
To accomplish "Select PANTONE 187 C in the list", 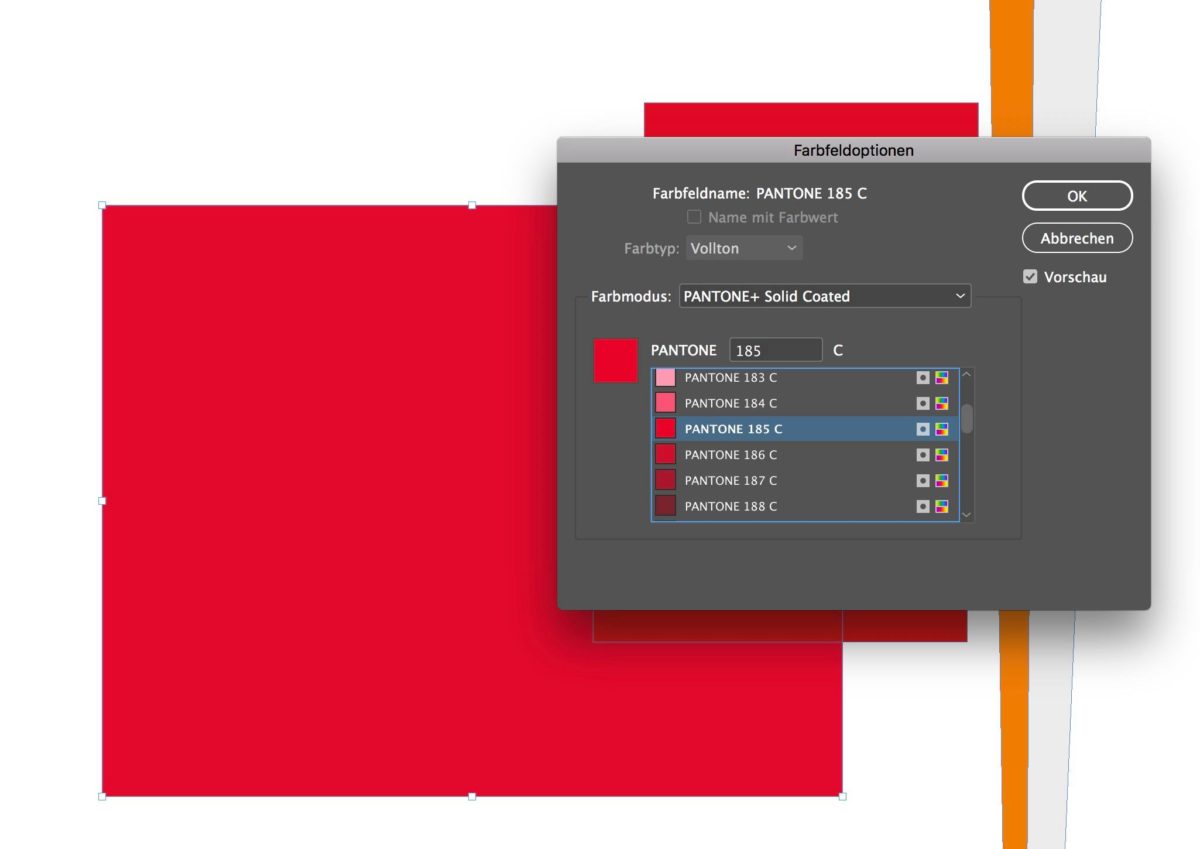I will [730, 481].
